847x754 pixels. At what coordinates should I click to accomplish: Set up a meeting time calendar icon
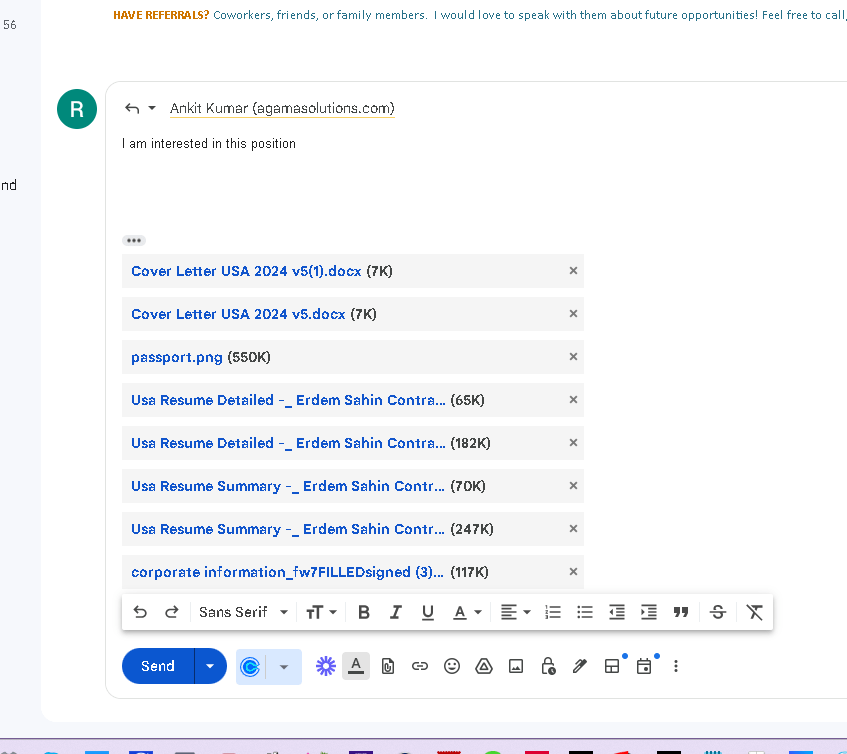click(x=644, y=666)
